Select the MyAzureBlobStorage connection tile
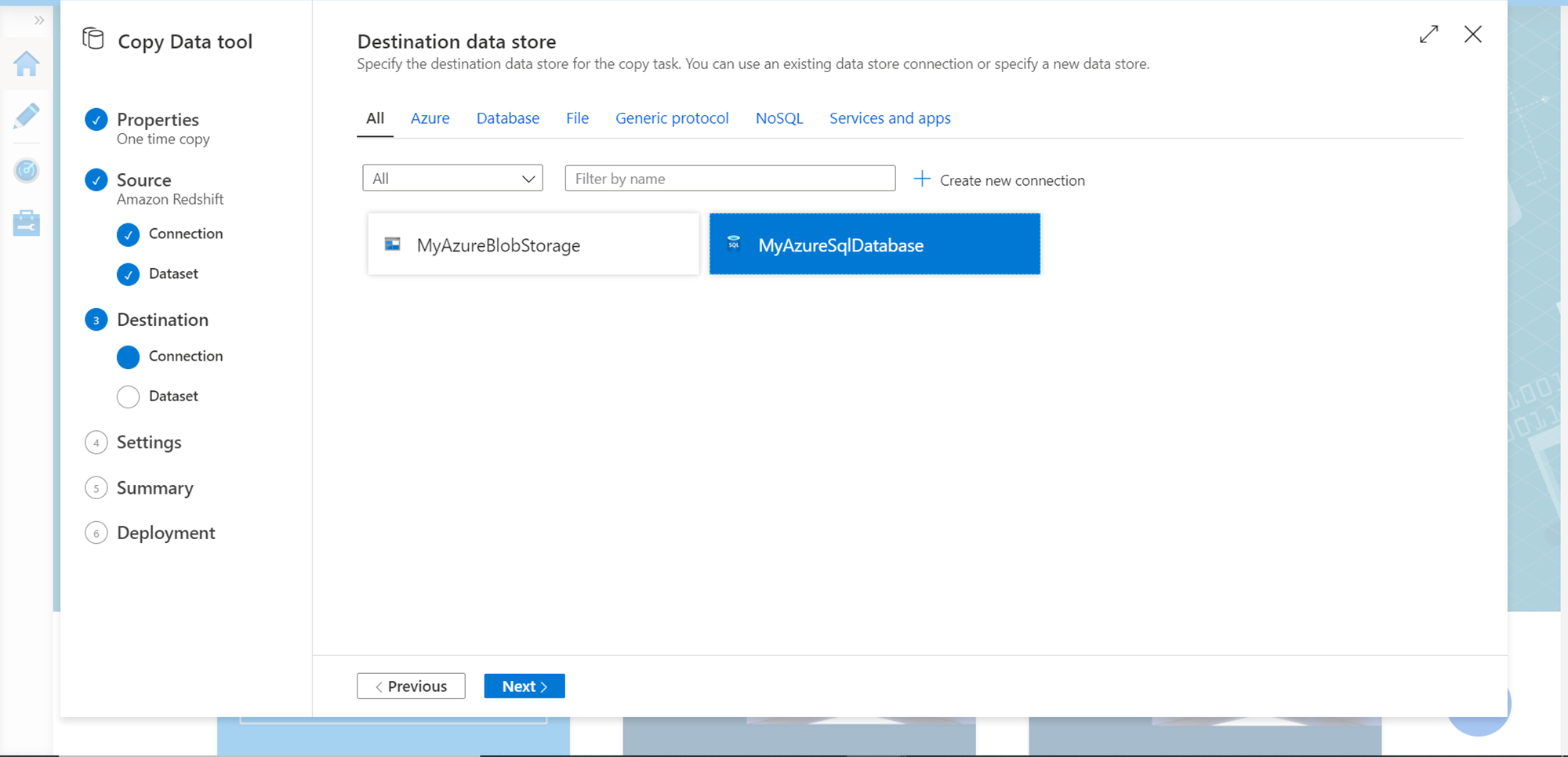 coord(533,244)
